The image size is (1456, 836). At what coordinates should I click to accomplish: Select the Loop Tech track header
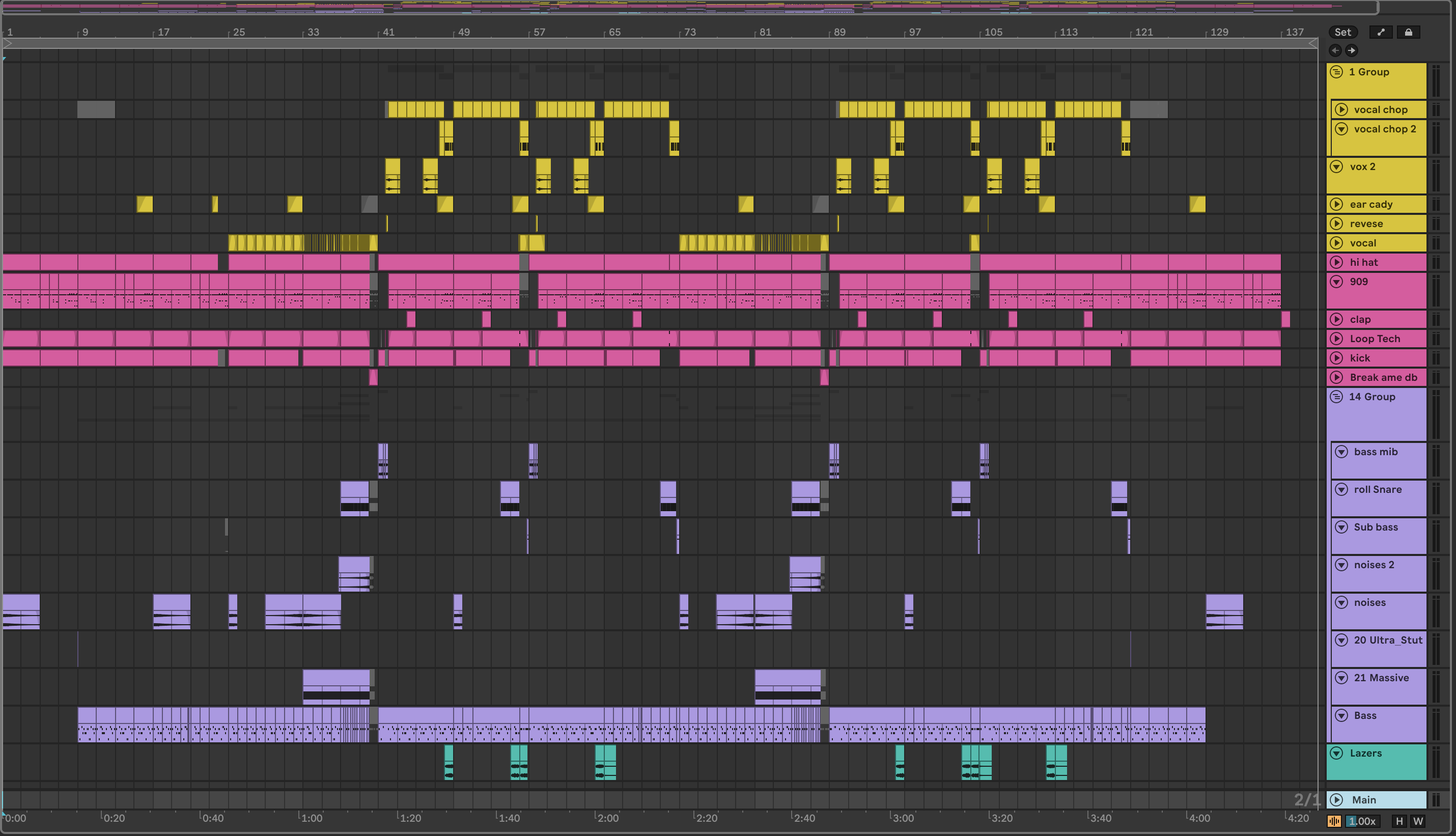(1375, 339)
